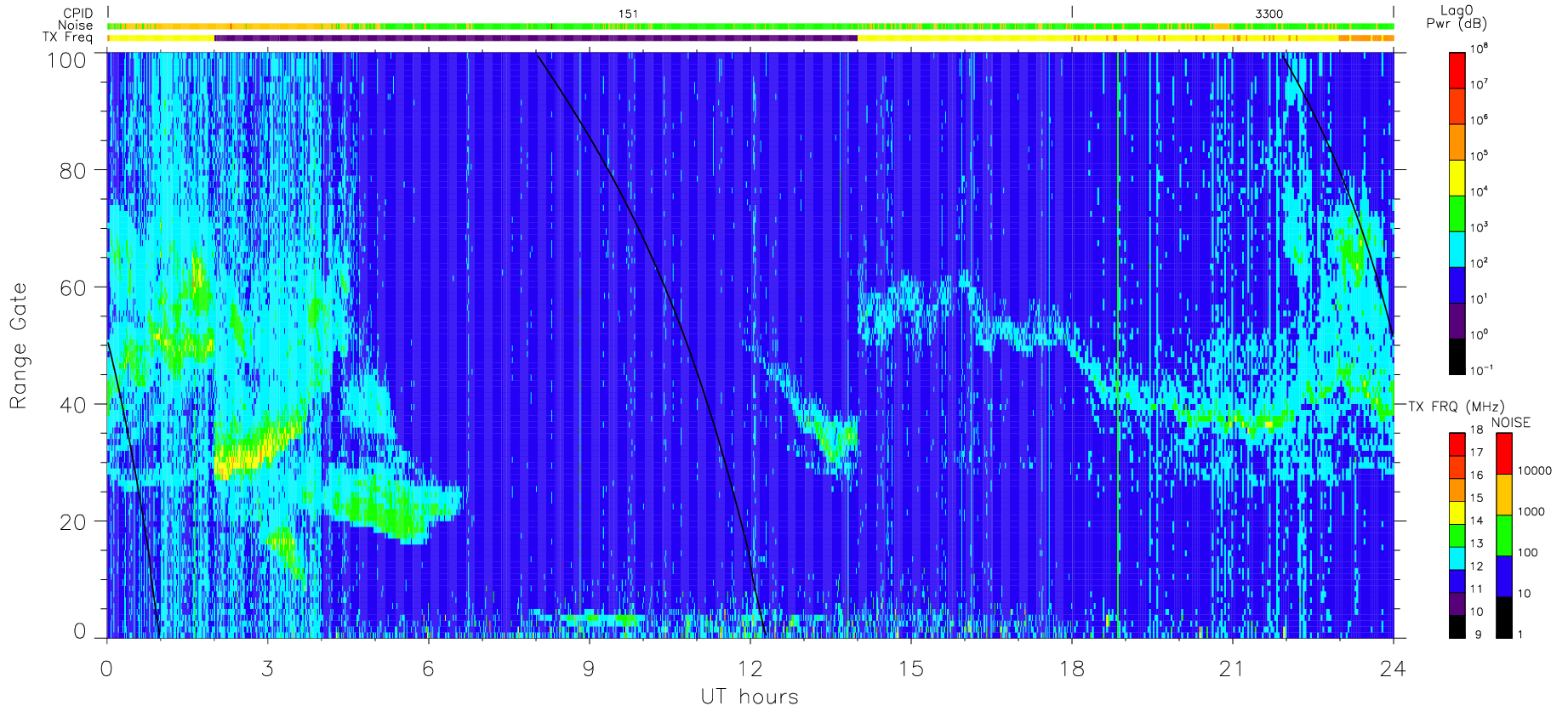1568x723 pixels.
Task: Click the 'CPID' row label
Action: (77, 14)
